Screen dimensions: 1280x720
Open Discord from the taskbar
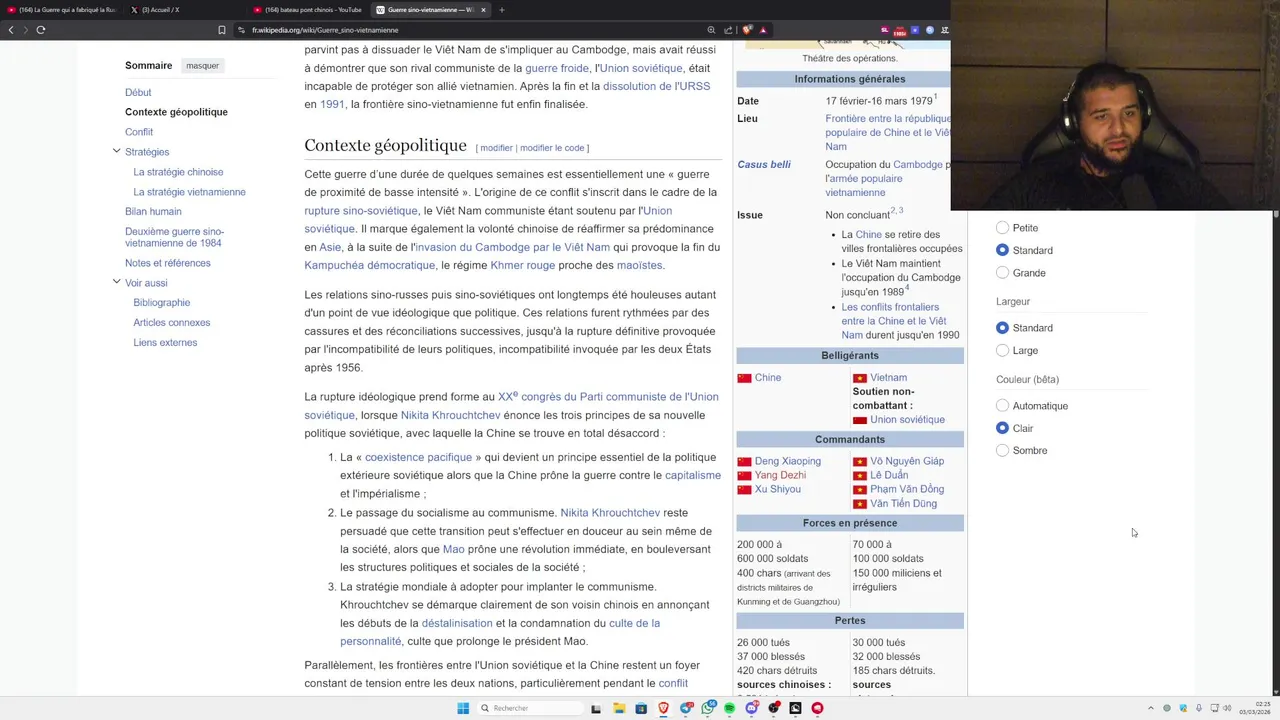(751, 708)
